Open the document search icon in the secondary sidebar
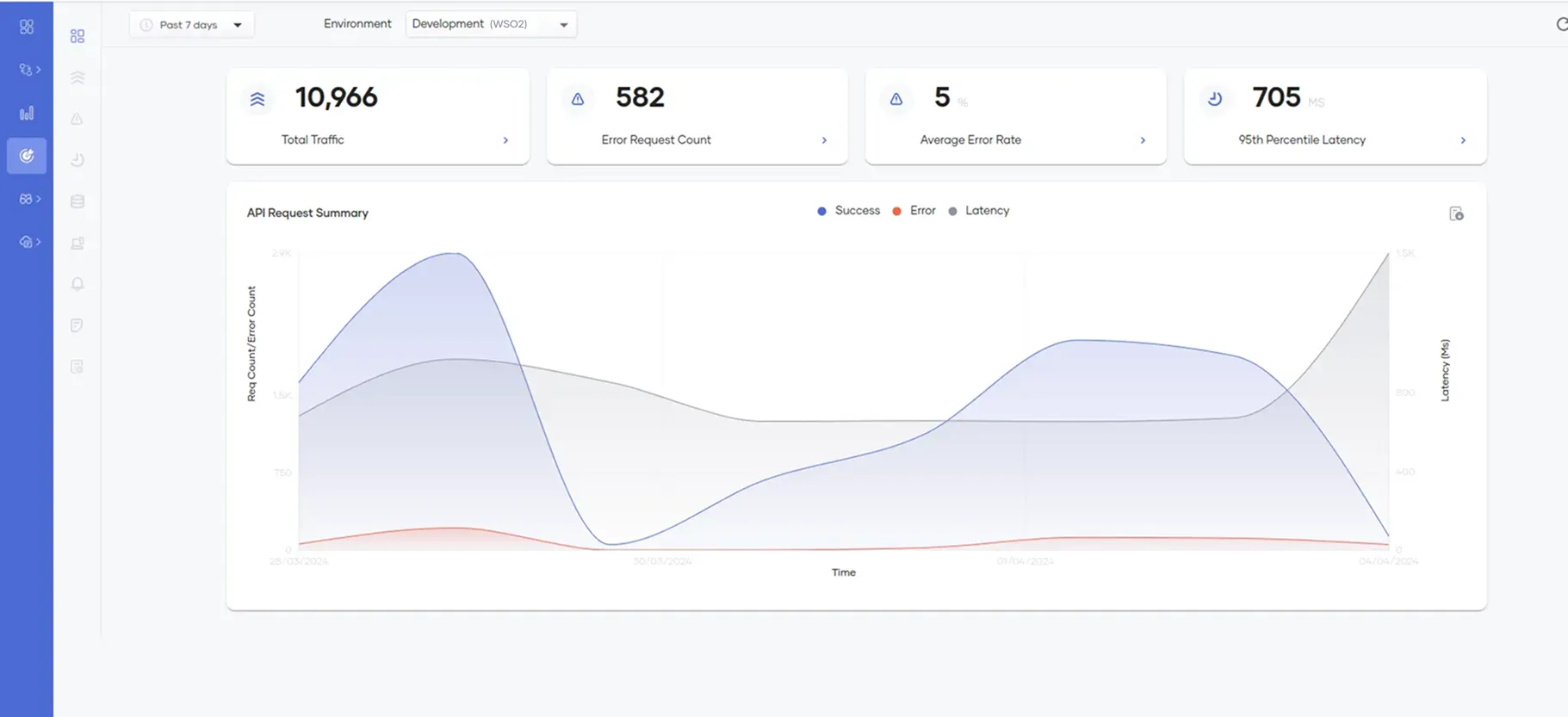 [77, 367]
